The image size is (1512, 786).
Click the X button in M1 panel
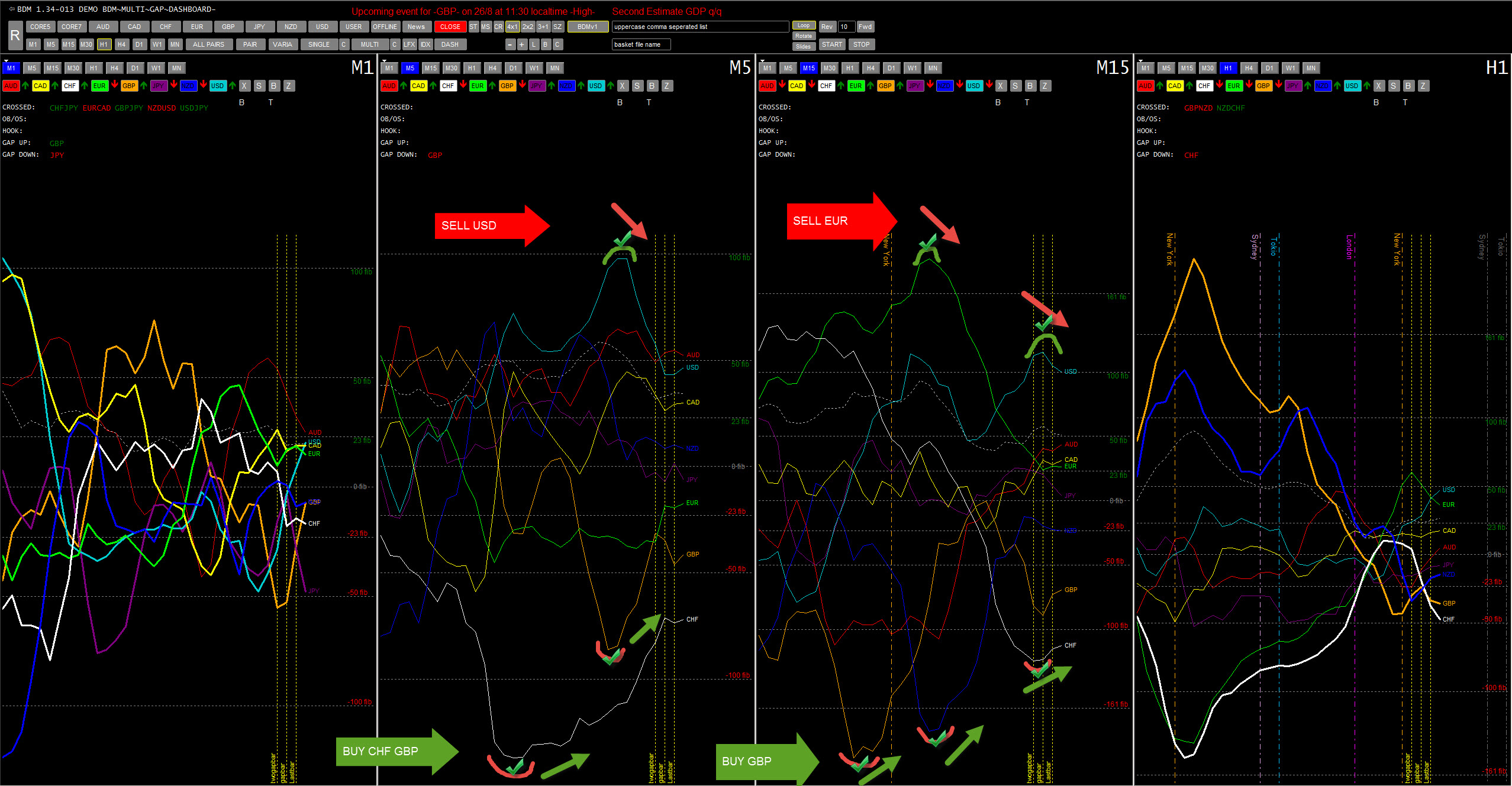[244, 86]
